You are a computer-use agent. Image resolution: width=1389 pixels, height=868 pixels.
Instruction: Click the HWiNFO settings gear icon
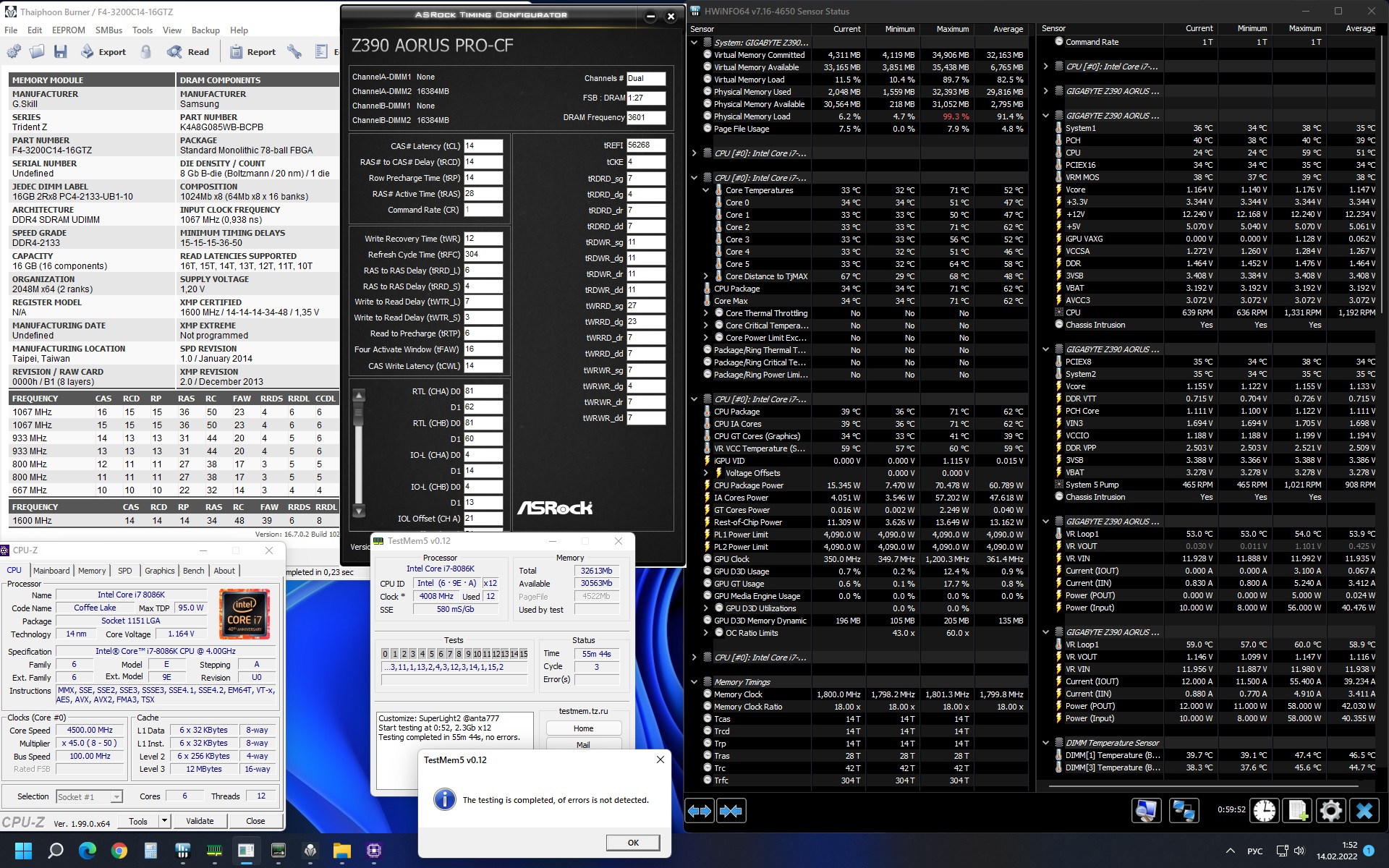pos(1330,810)
